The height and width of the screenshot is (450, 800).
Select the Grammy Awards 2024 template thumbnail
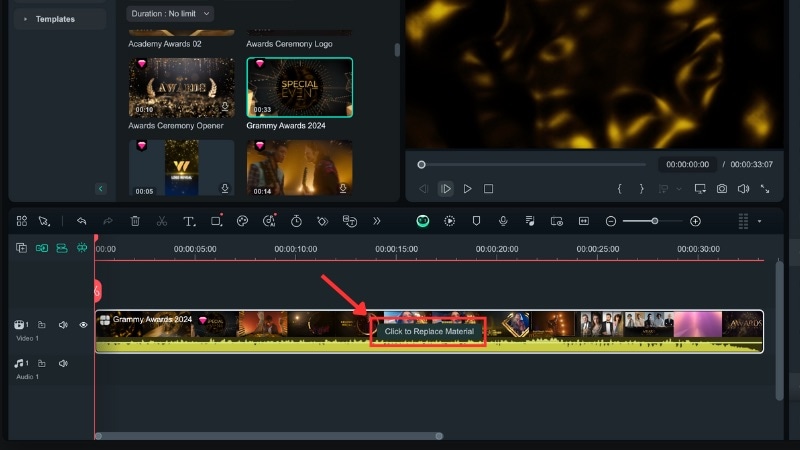click(x=299, y=88)
